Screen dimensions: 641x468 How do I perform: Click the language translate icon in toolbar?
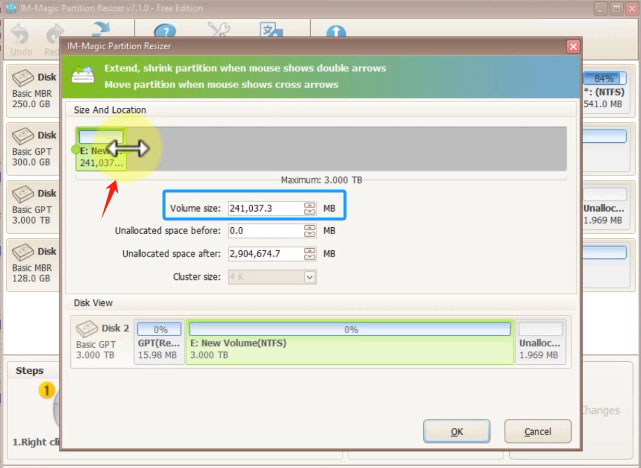[x=271, y=29]
